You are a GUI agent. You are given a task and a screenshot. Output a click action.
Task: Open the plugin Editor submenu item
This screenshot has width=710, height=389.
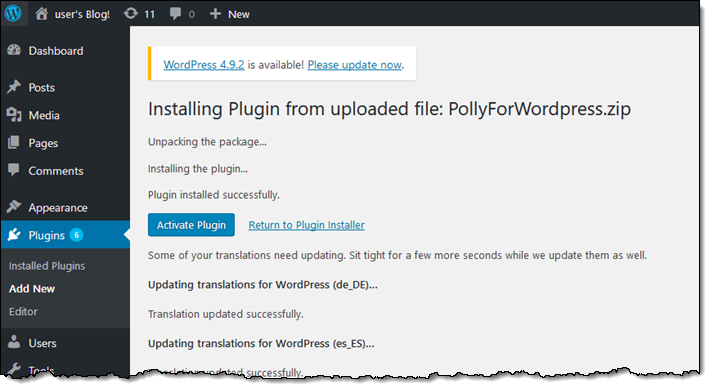pos(23,312)
